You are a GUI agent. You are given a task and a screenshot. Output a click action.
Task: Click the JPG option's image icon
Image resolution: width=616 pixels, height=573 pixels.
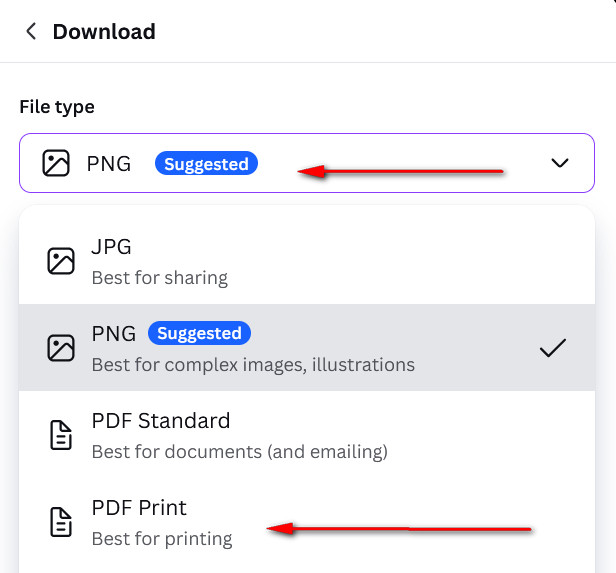click(x=61, y=261)
